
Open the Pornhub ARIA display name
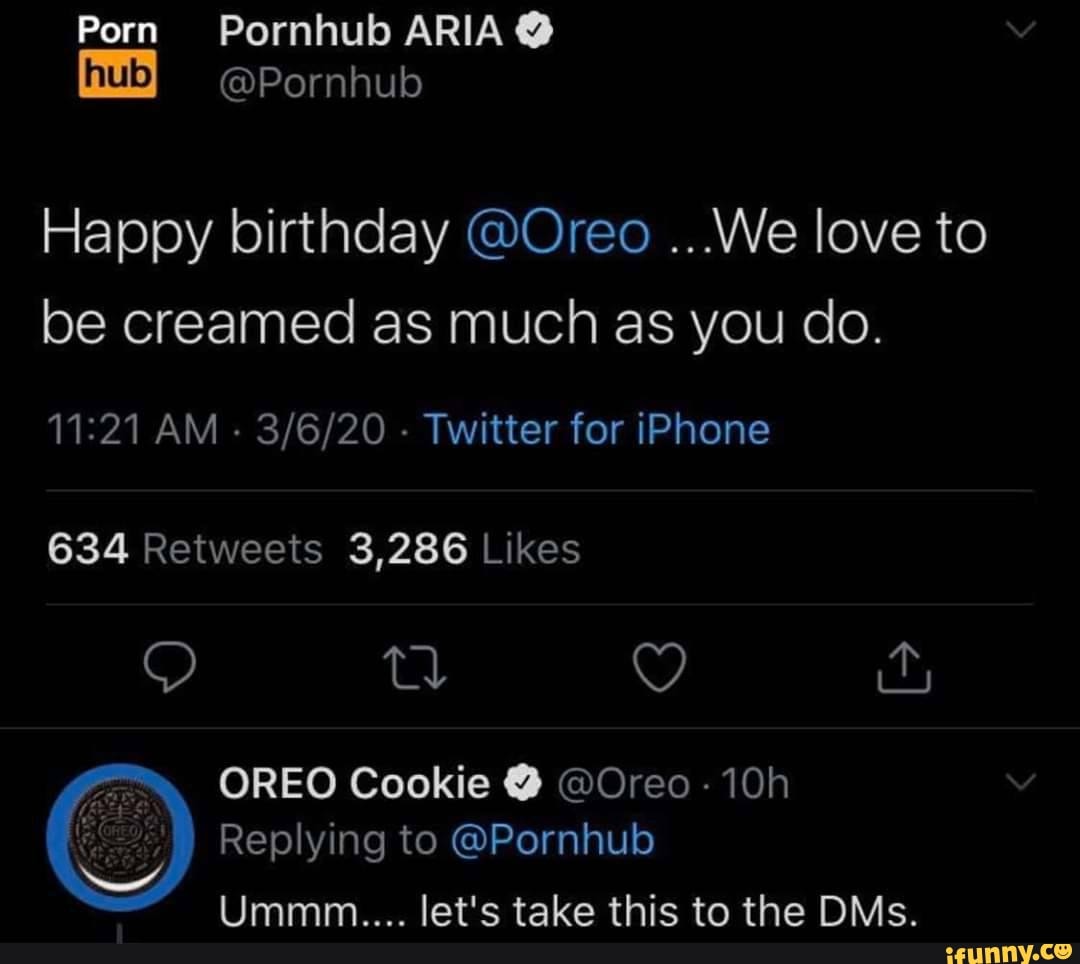tap(360, 33)
